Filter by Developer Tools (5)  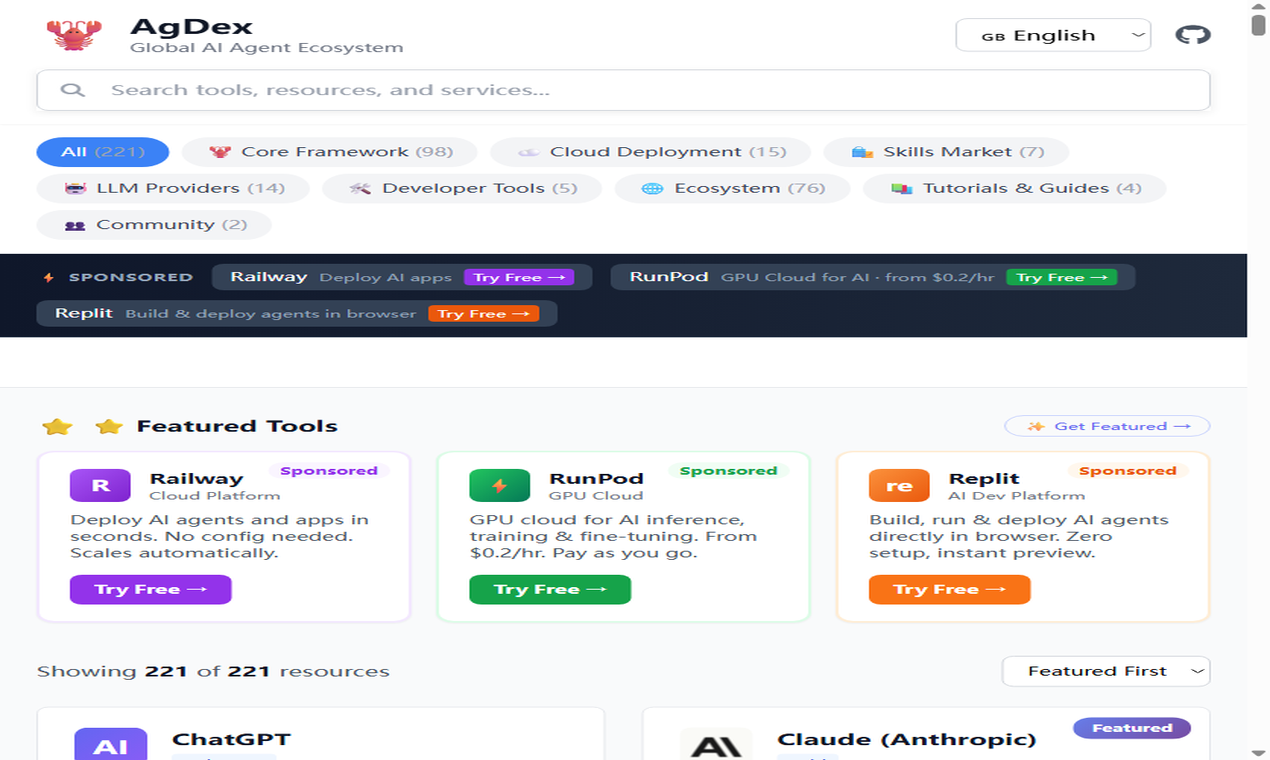(462, 188)
